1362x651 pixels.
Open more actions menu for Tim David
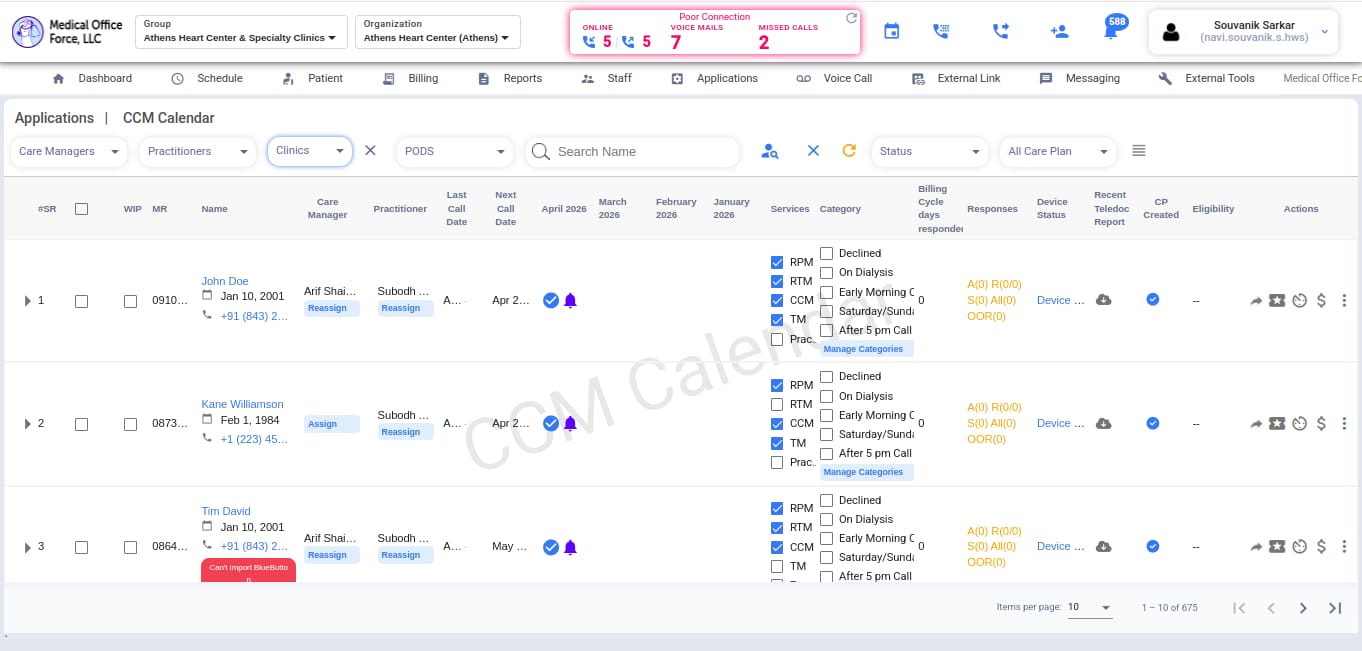pos(1344,546)
